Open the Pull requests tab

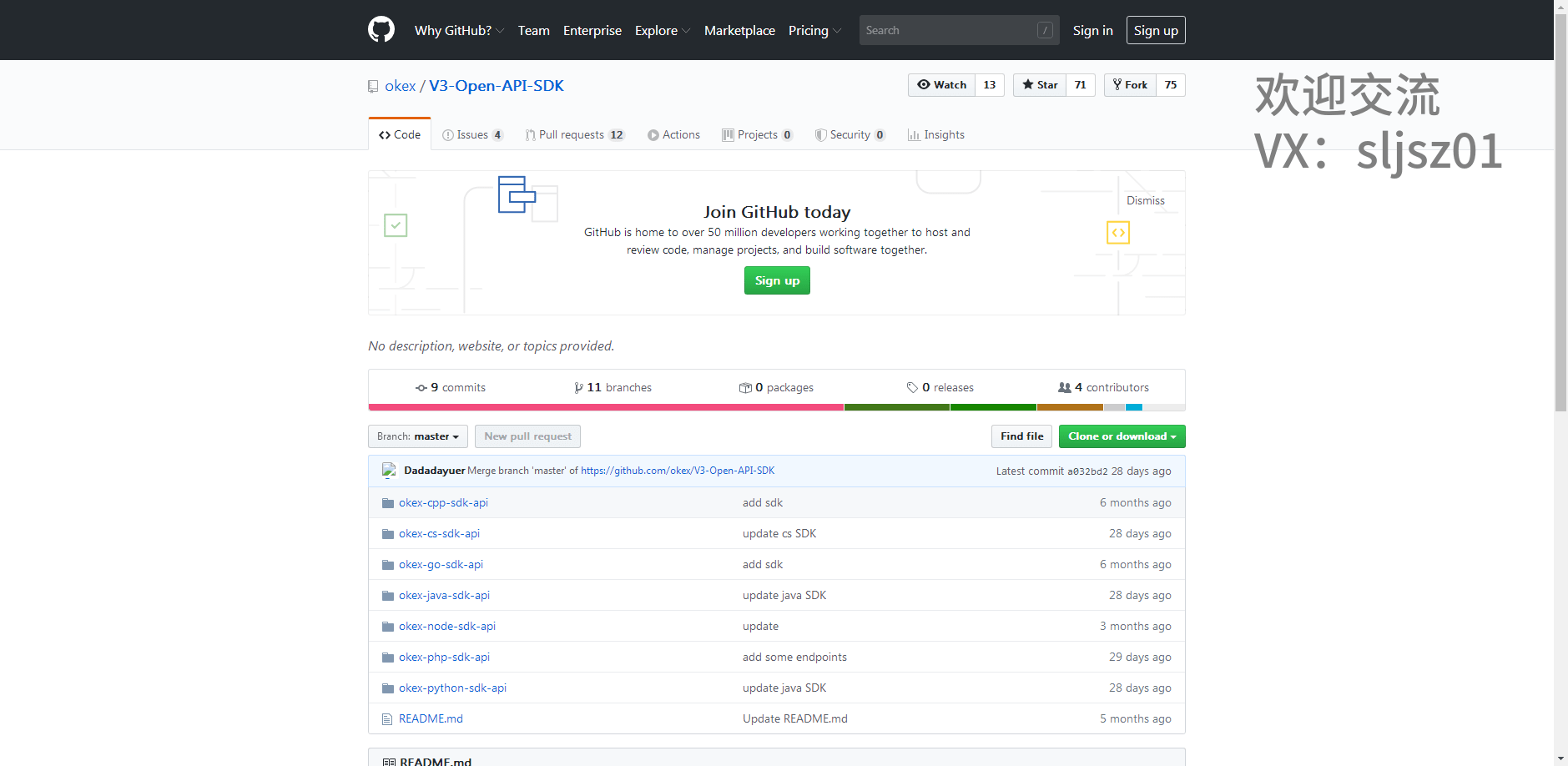click(x=574, y=135)
